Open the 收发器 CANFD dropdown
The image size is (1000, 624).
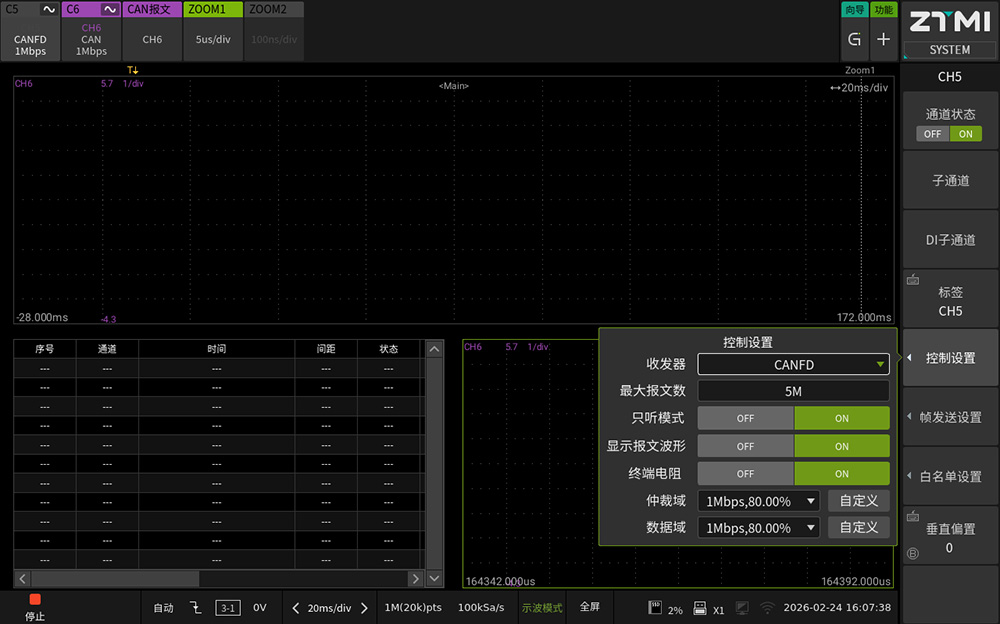(x=793, y=365)
